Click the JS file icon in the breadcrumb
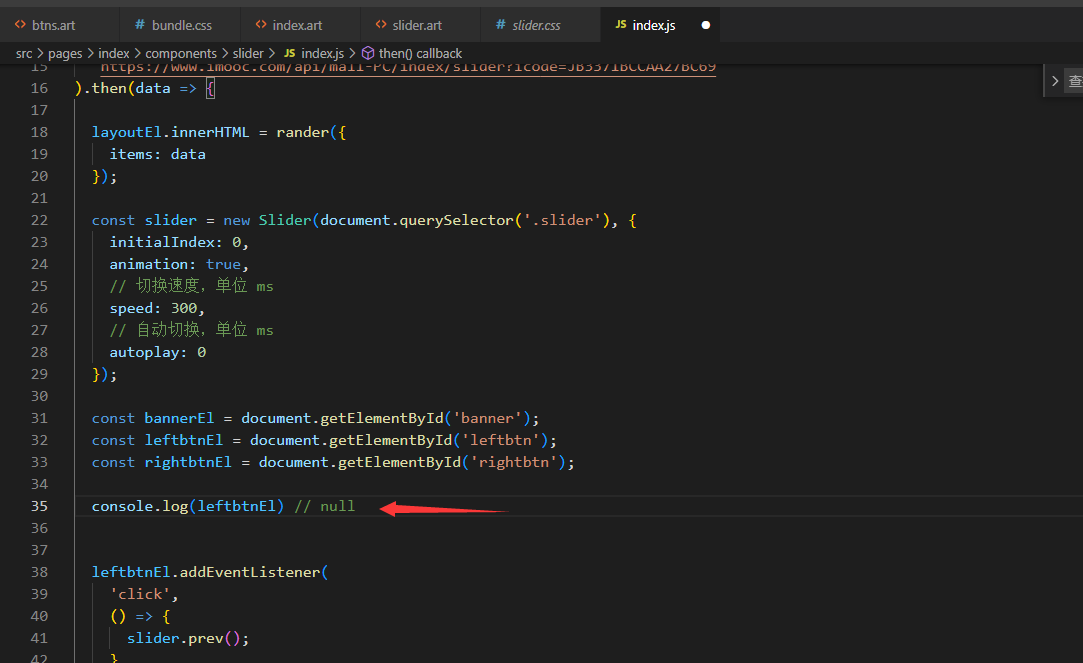Viewport: 1083px width, 663px height. 290,53
